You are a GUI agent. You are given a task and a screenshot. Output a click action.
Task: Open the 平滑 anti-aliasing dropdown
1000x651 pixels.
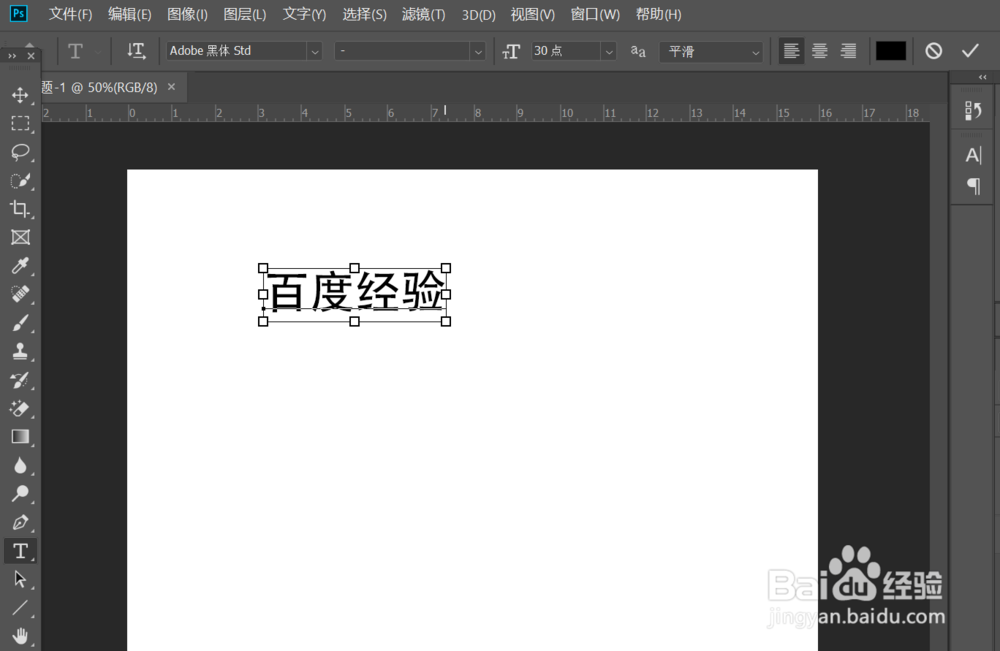point(711,51)
